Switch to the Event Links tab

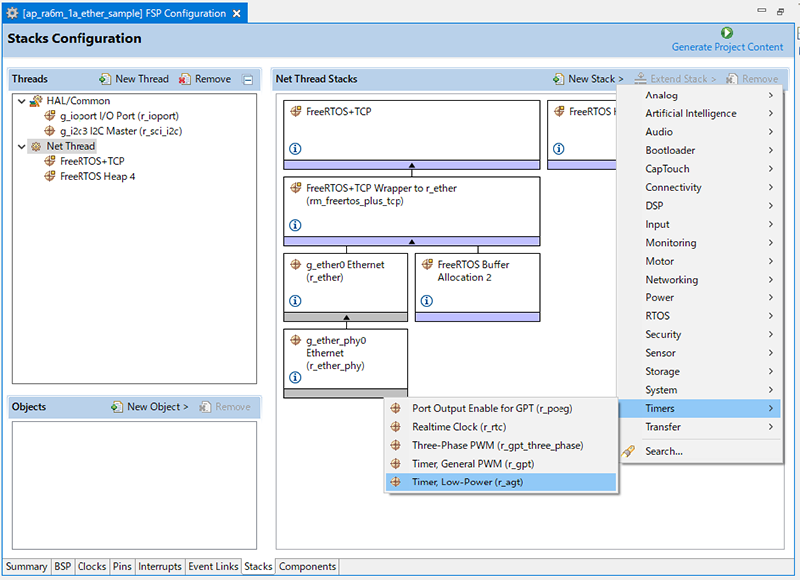coord(213,566)
